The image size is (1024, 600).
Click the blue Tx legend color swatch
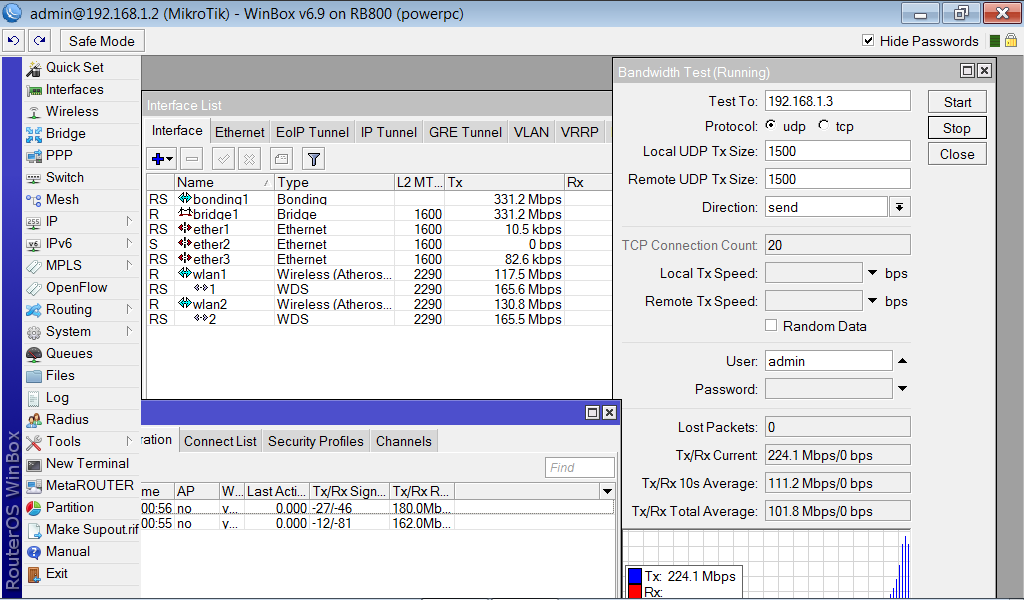[635, 576]
